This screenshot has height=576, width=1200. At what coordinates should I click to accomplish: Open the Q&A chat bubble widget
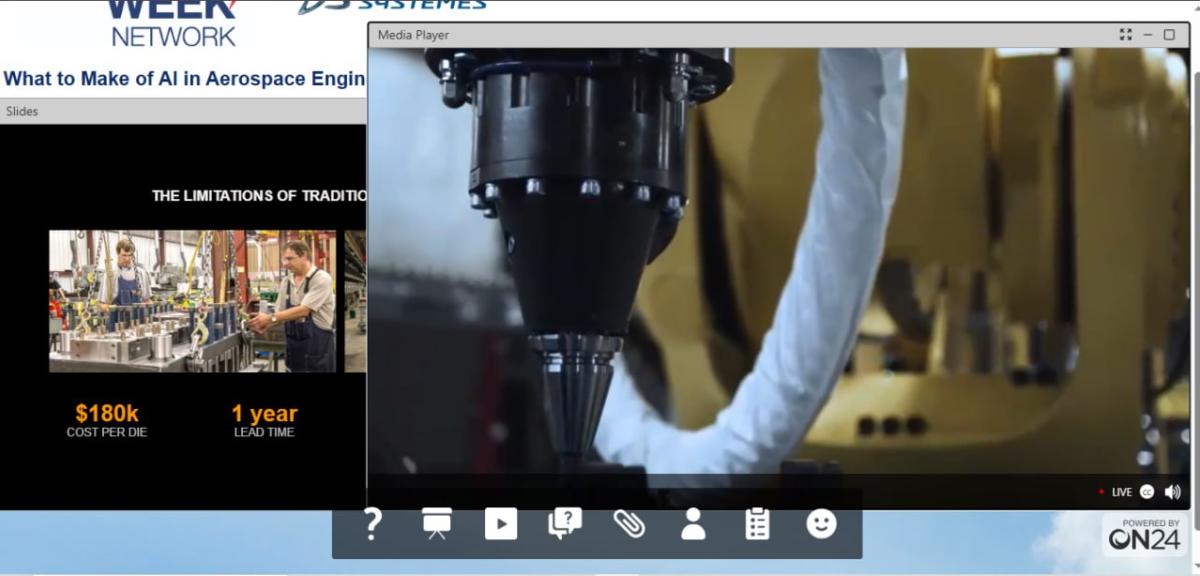click(x=565, y=524)
